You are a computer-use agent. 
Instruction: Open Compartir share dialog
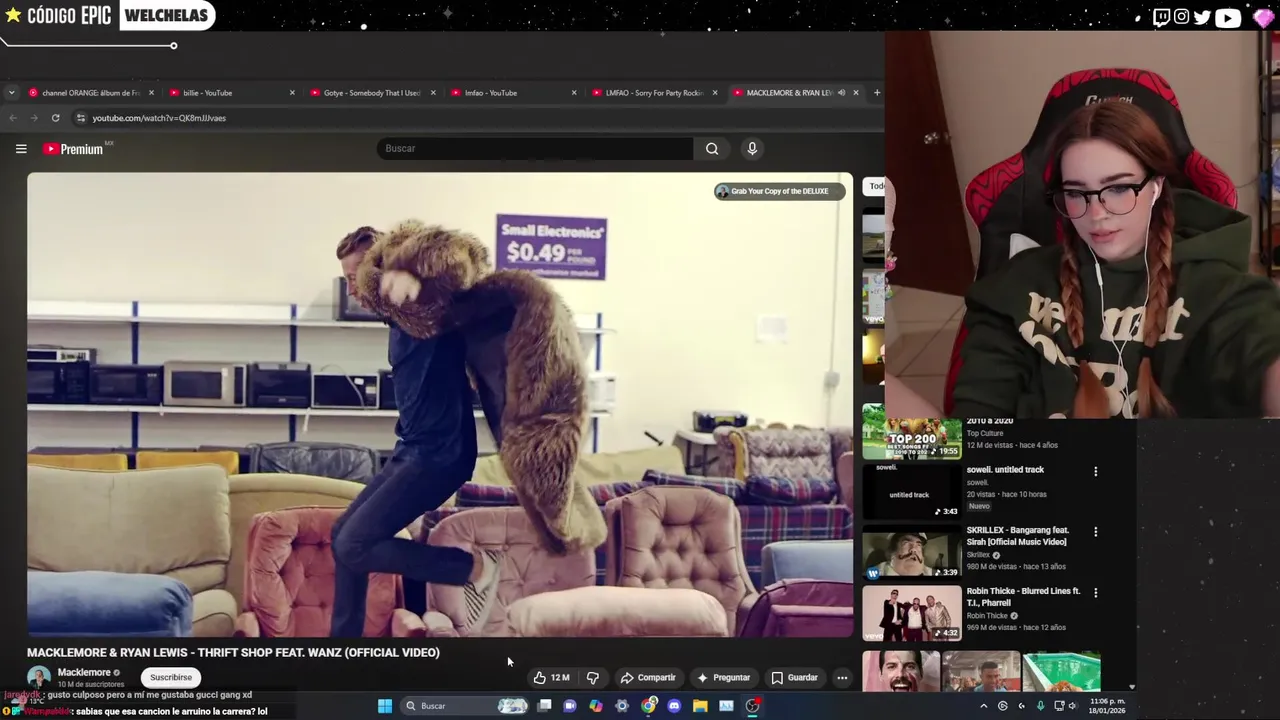648,678
